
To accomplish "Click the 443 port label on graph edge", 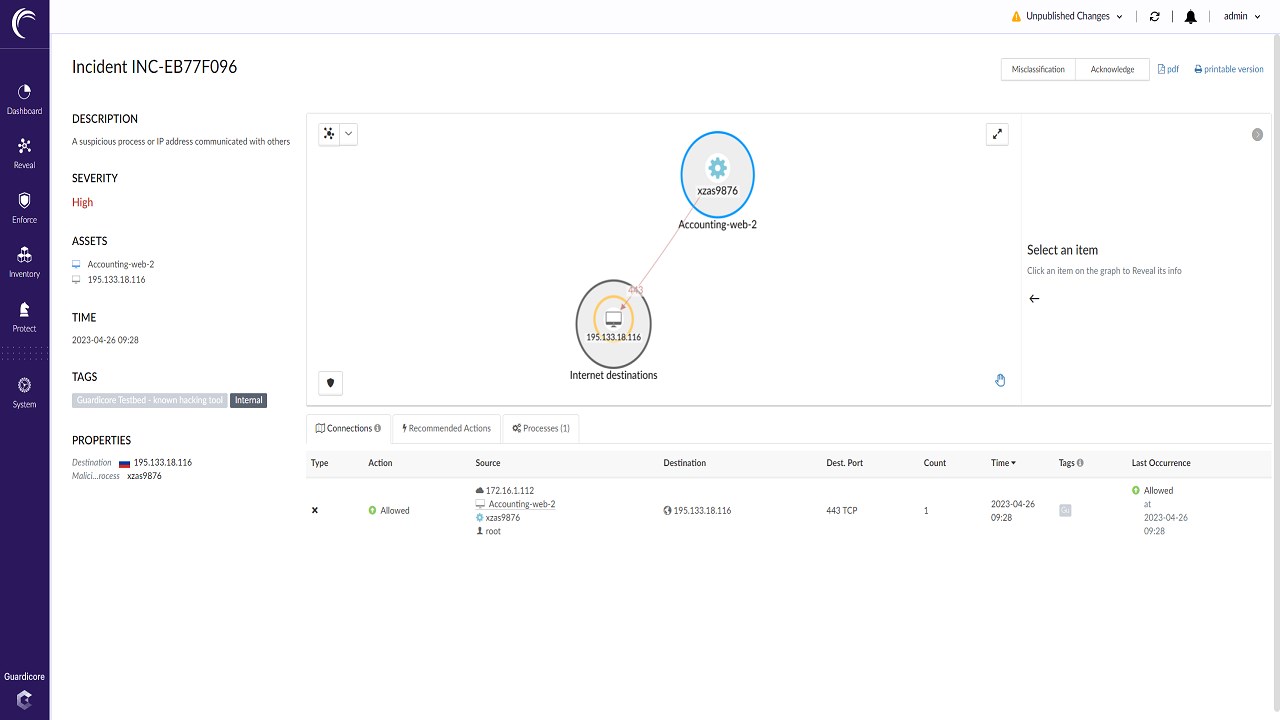I will [x=635, y=290].
